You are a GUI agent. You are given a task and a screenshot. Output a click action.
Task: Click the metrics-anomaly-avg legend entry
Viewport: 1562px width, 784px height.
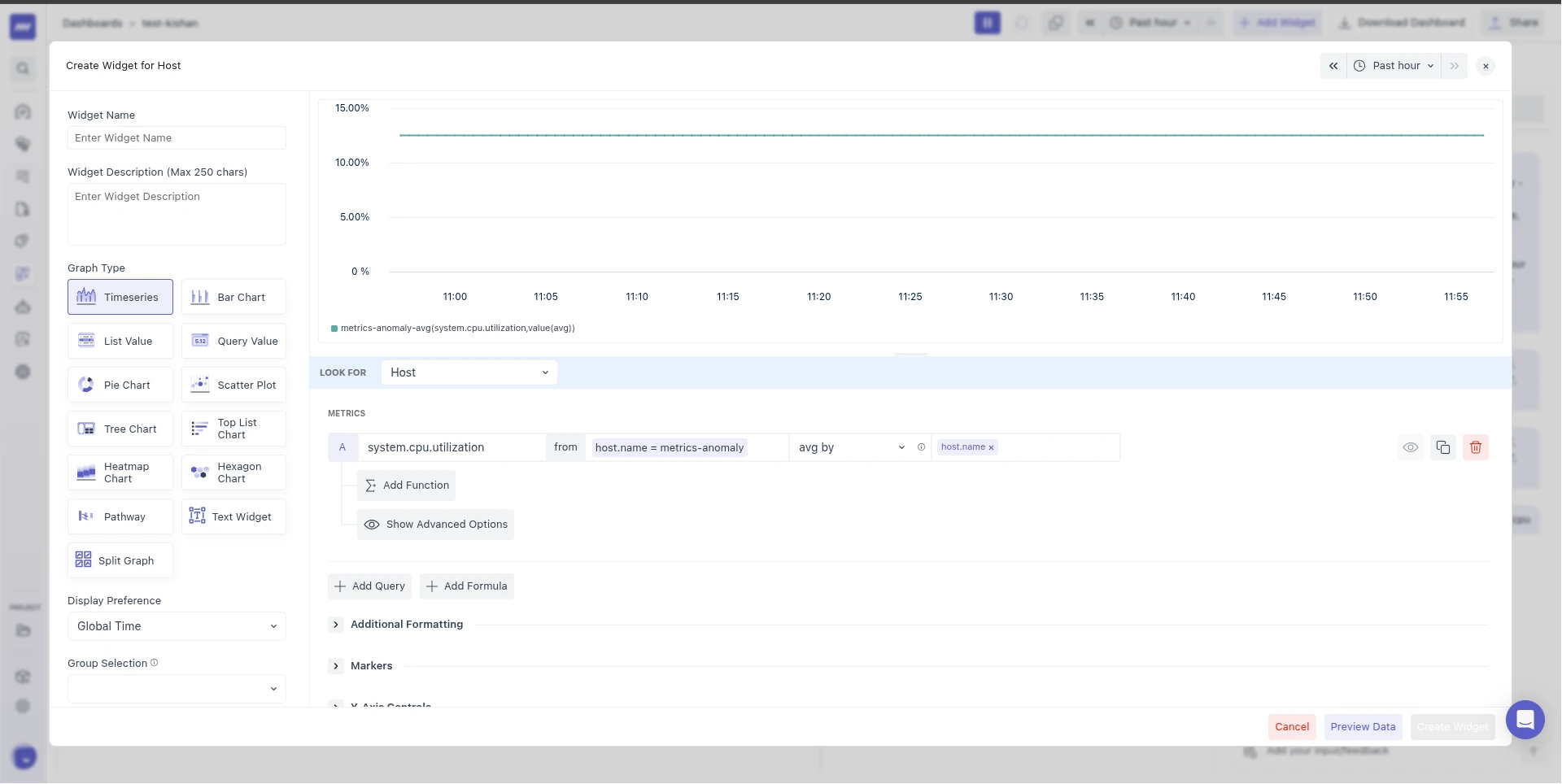coord(452,329)
